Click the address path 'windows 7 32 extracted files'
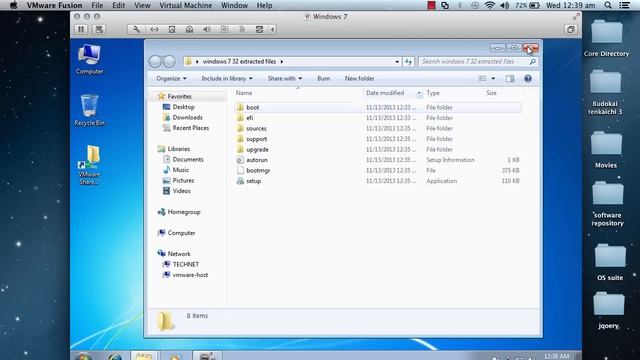 pos(239,62)
